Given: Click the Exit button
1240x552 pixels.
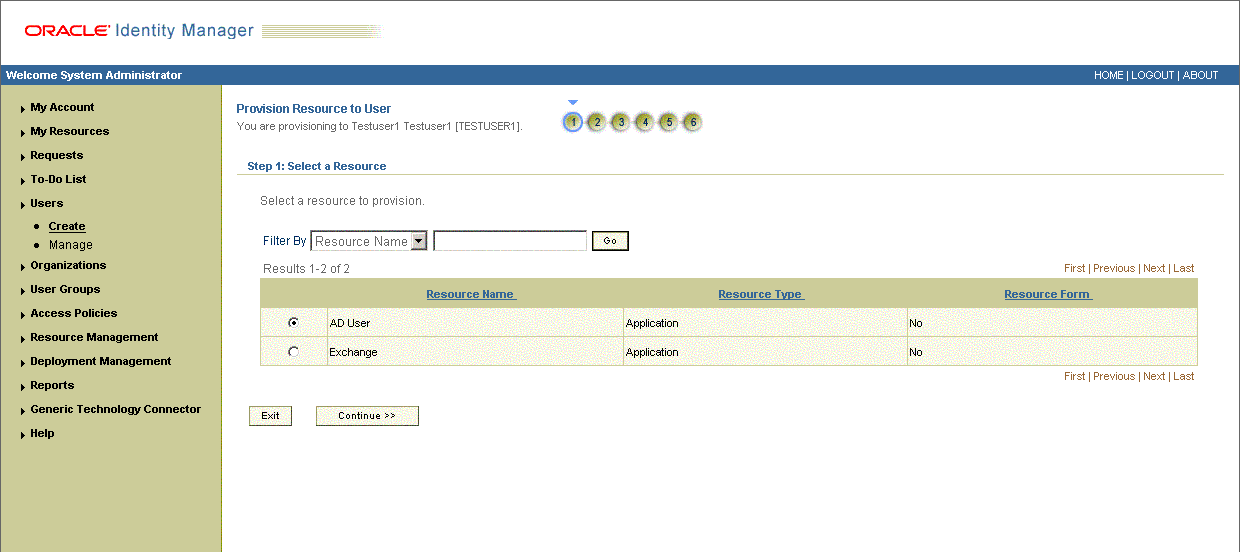Looking at the screenshot, I should [270, 416].
